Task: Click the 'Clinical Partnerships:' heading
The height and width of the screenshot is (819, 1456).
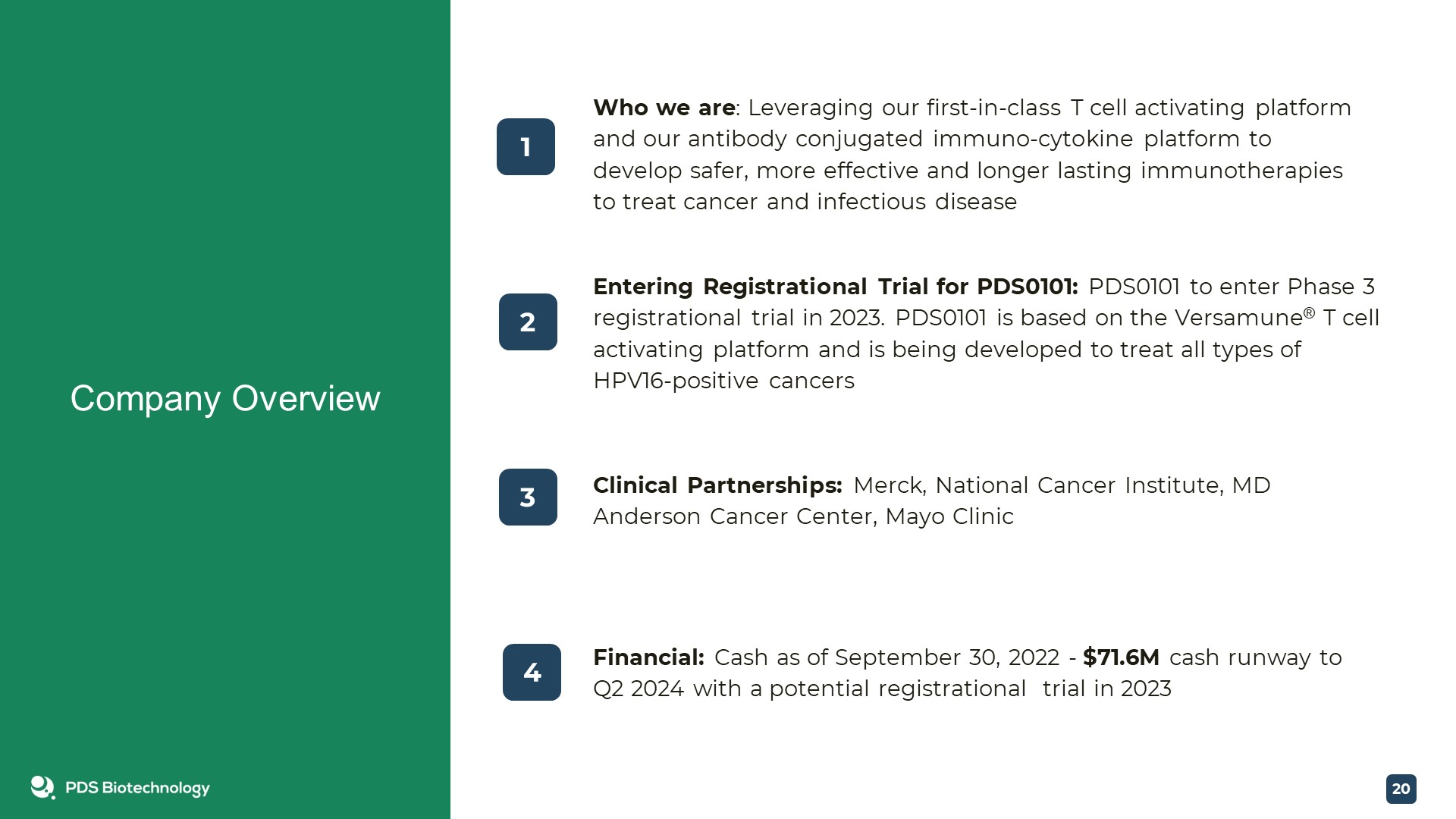Action: 717,485
